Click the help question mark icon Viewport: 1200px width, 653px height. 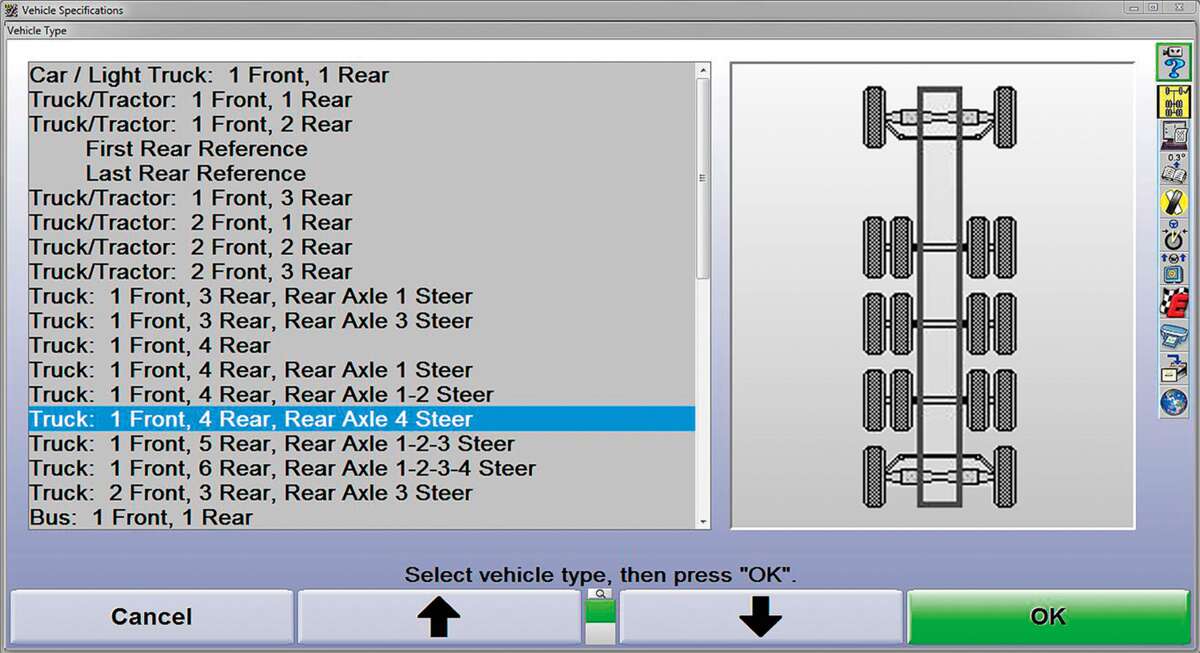point(1171,62)
